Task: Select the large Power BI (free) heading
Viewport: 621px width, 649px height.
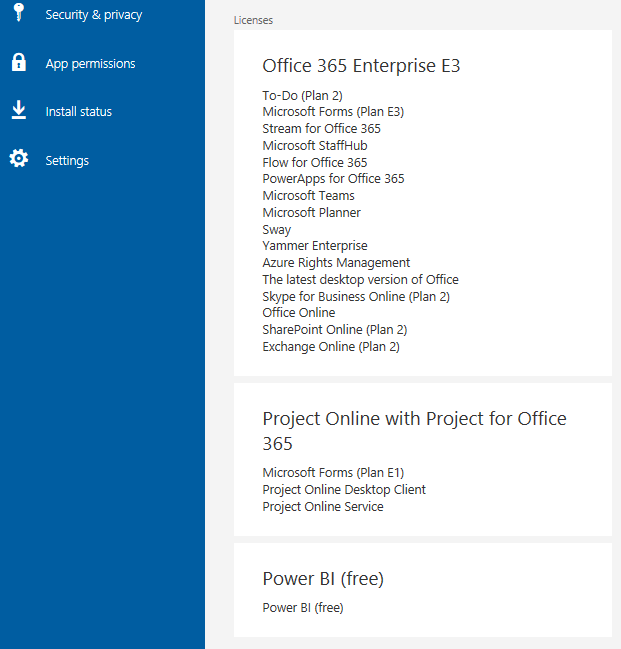Action: tap(323, 579)
